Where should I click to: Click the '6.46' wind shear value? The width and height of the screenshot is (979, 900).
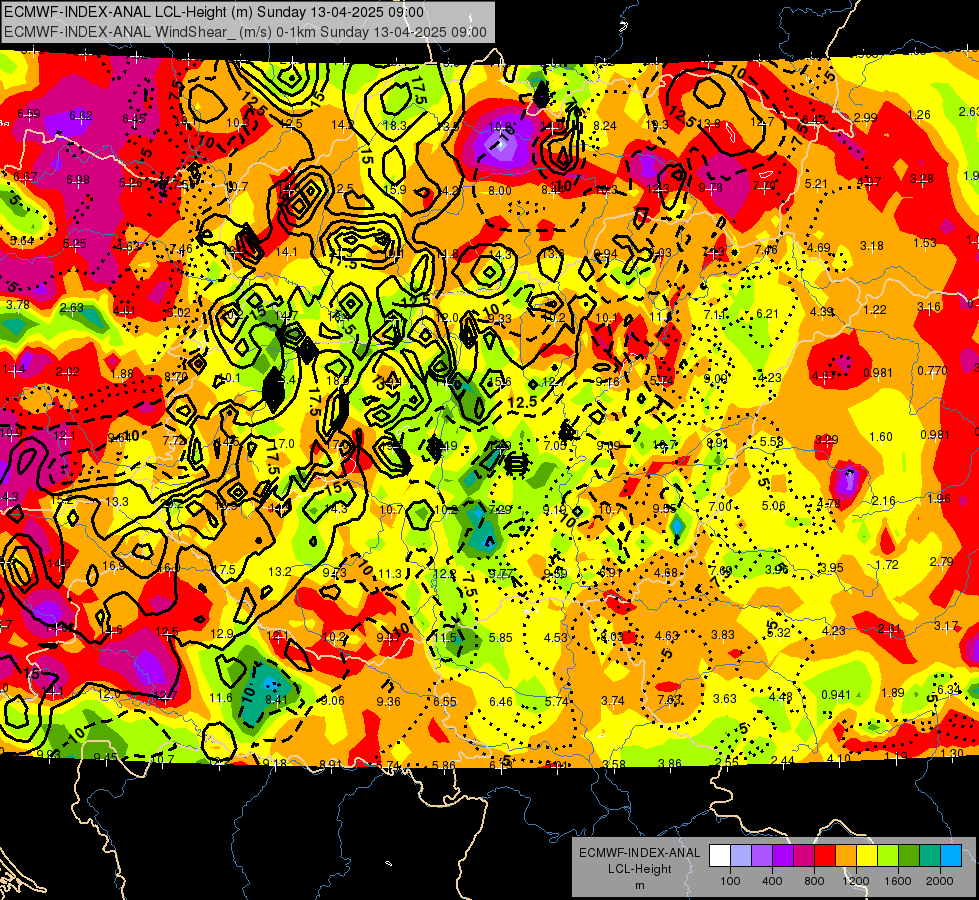click(x=501, y=701)
